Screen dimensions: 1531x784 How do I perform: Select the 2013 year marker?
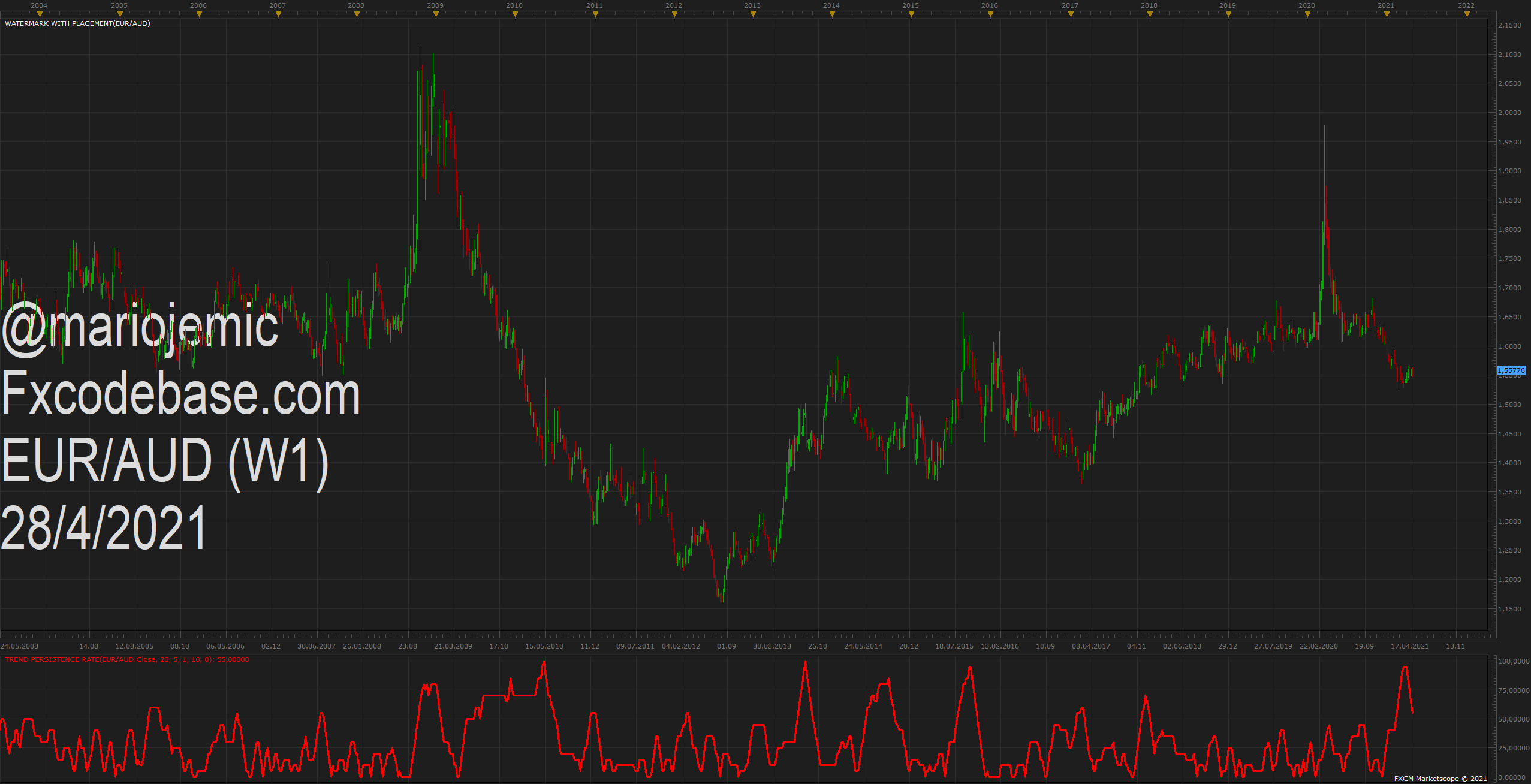pyautogui.click(x=752, y=5)
